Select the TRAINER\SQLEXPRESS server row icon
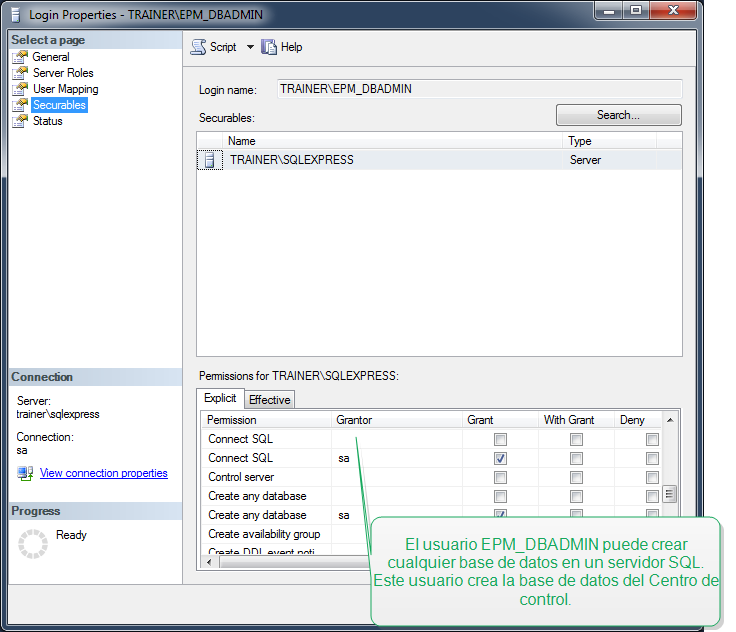Viewport: 736px width, 632px height. (209, 160)
